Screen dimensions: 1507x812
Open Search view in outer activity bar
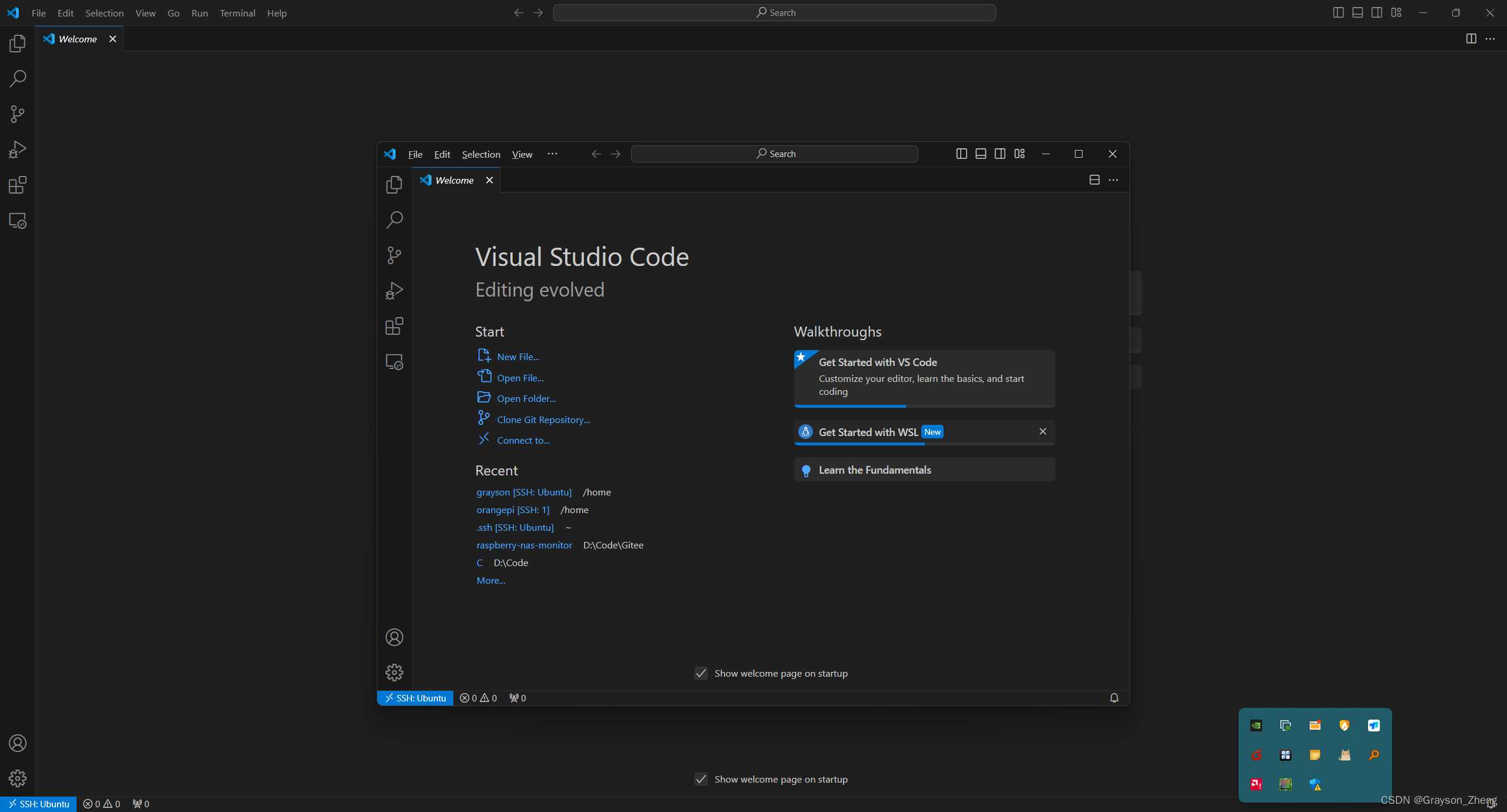[x=18, y=78]
